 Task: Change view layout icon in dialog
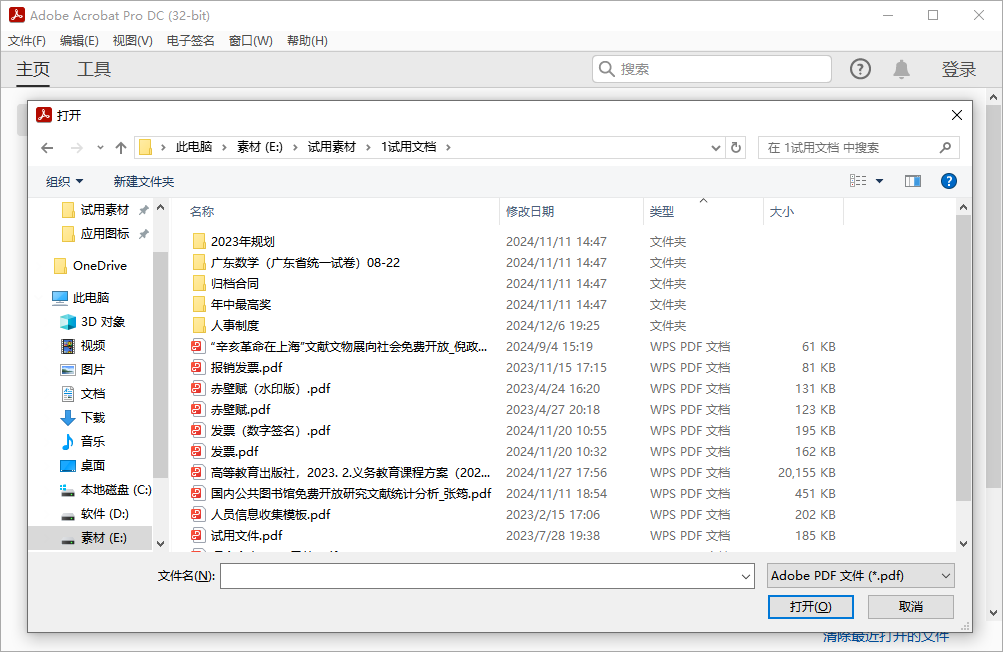tap(858, 181)
